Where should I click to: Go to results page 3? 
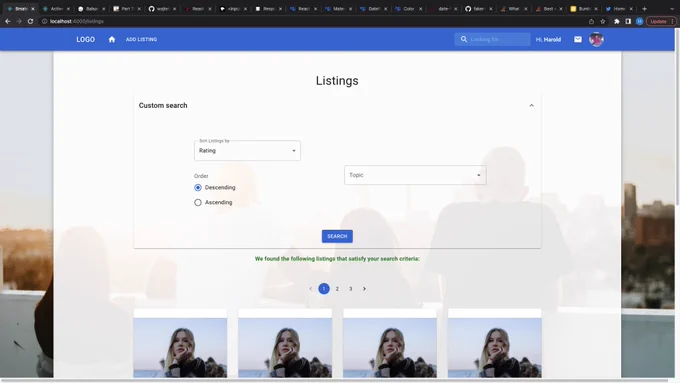(350, 289)
